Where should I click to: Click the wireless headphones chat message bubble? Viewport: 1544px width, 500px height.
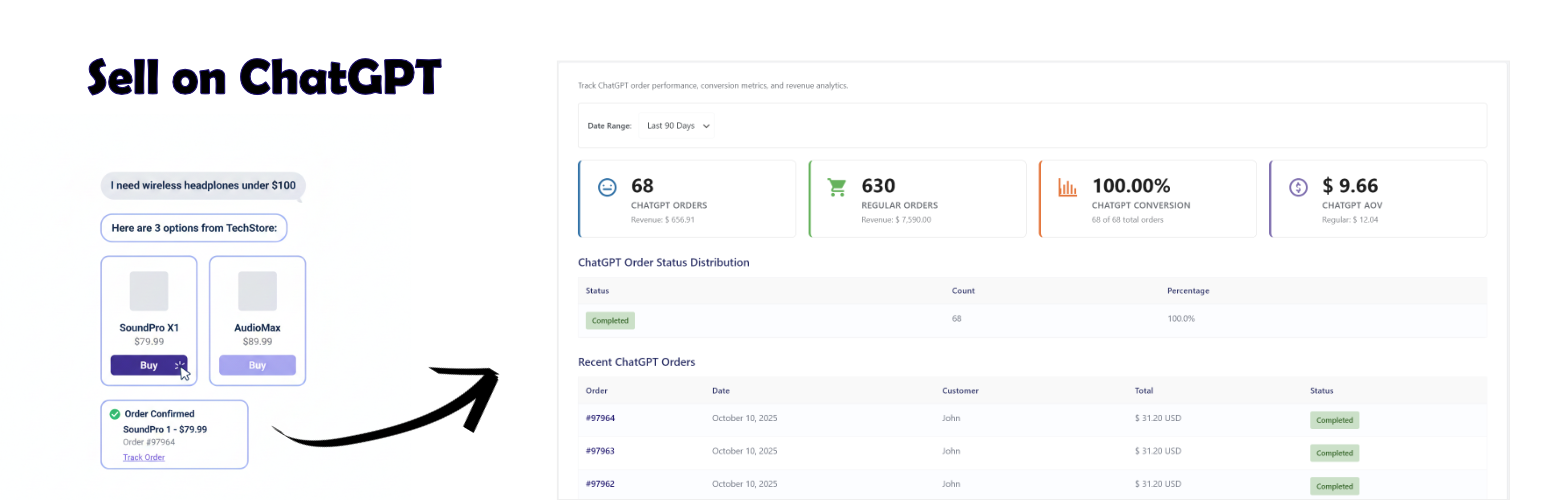[203, 186]
